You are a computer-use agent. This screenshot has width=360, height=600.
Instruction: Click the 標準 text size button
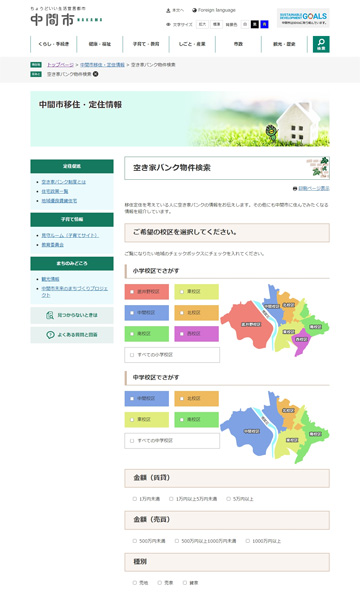(217, 24)
